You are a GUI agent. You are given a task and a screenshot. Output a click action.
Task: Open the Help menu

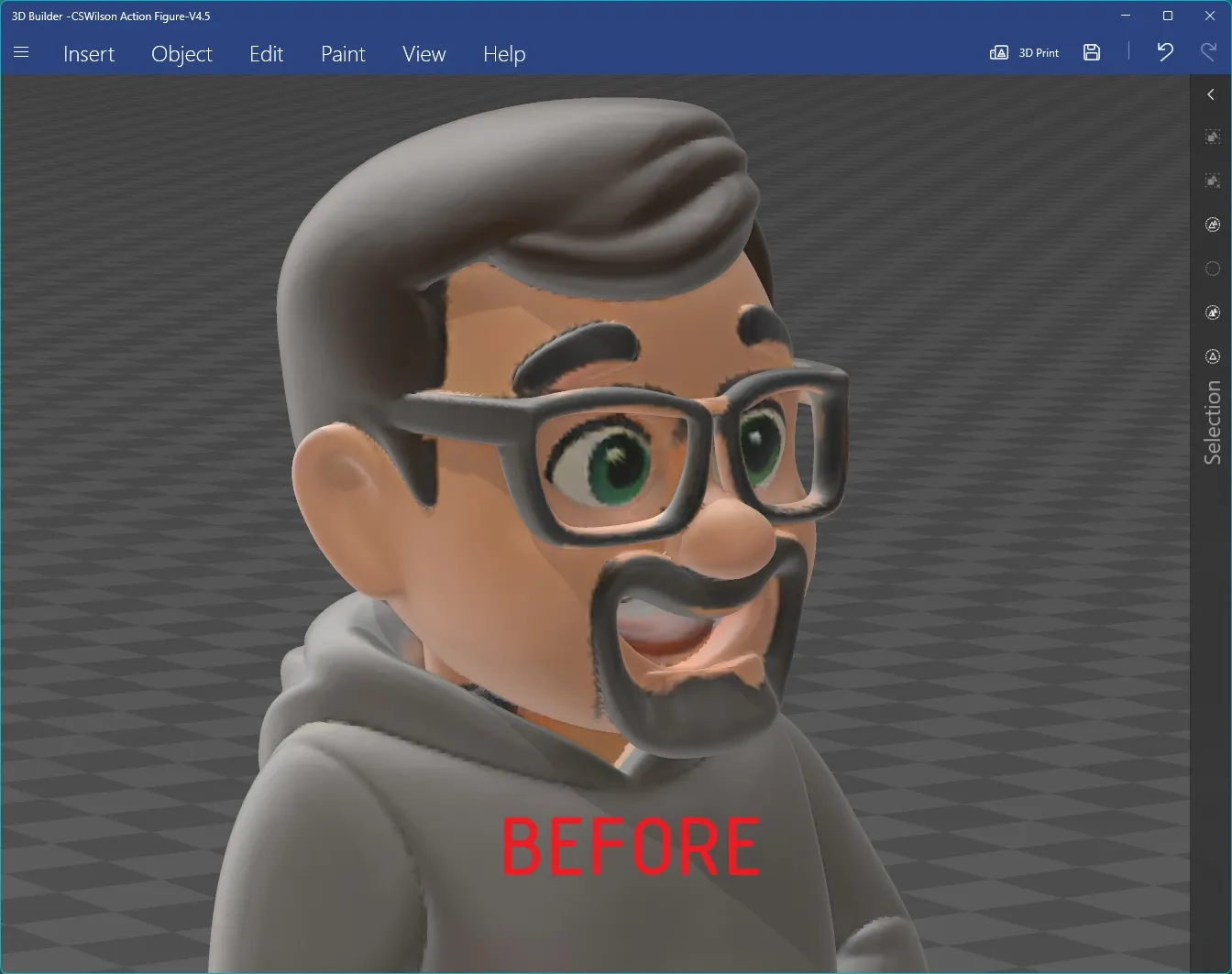pyautogui.click(x=503, y=54)
